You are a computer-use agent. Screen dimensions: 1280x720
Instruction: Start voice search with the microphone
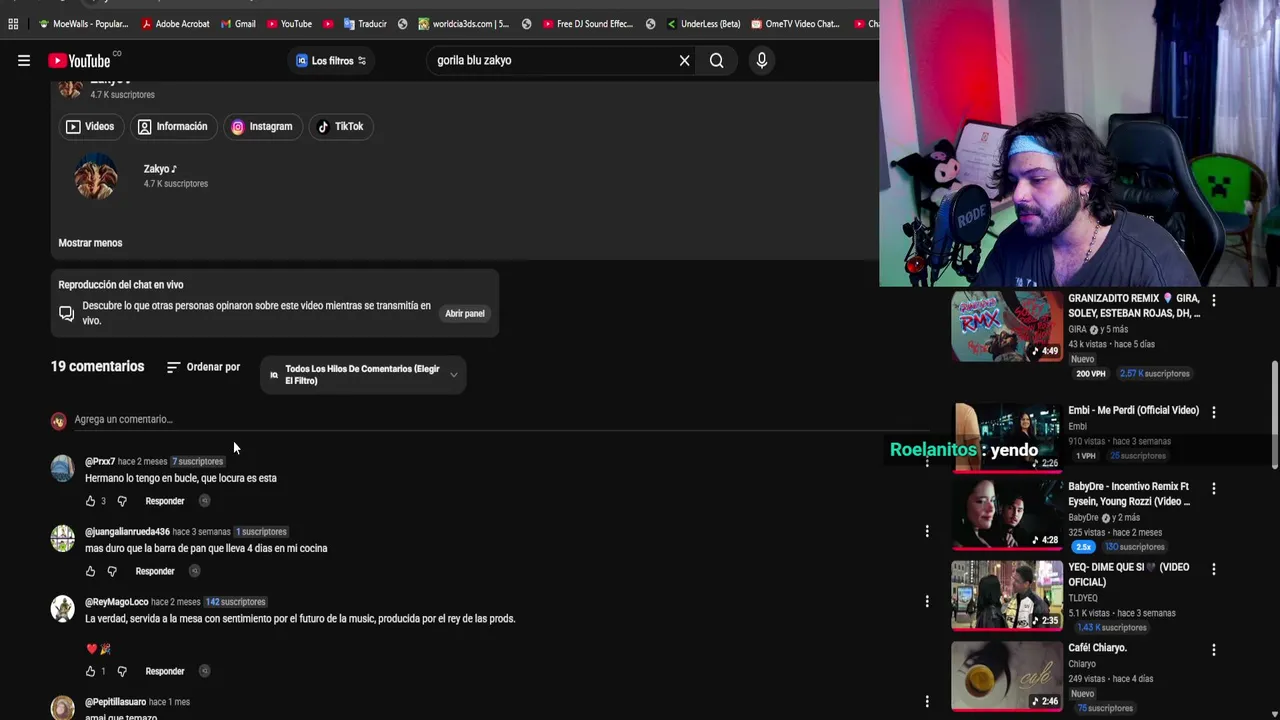[762, 61]
